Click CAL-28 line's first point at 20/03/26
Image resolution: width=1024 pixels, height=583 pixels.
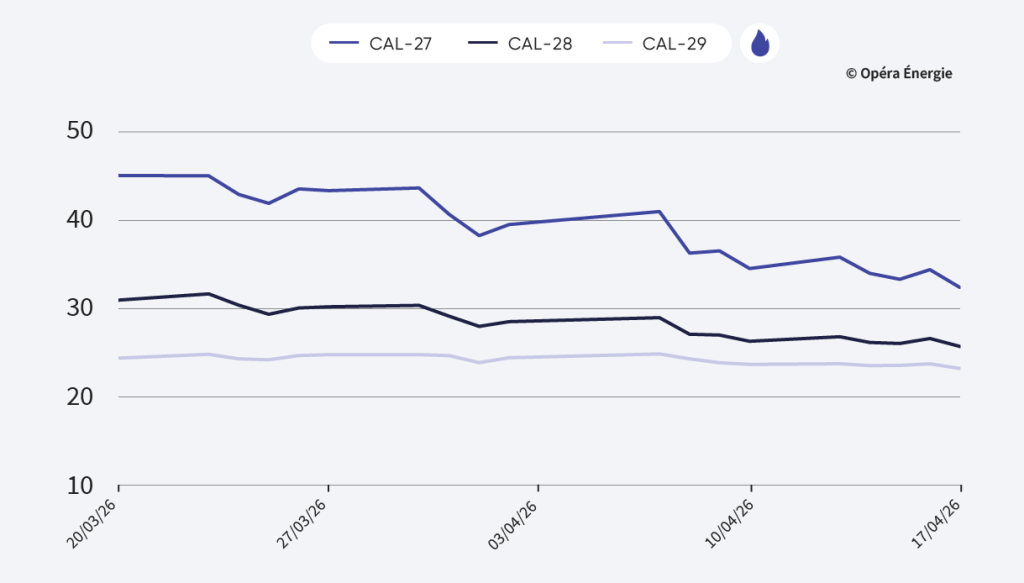coord(119,300)
